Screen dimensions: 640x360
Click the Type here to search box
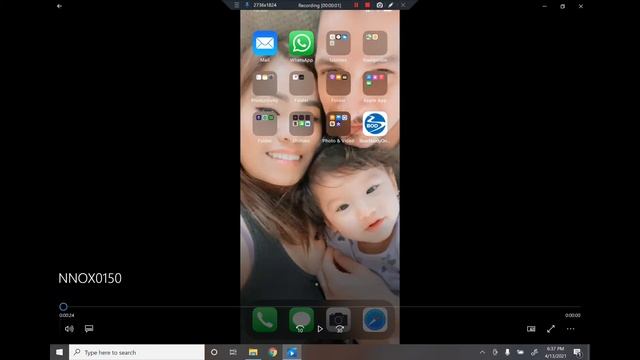coord(137,352)
